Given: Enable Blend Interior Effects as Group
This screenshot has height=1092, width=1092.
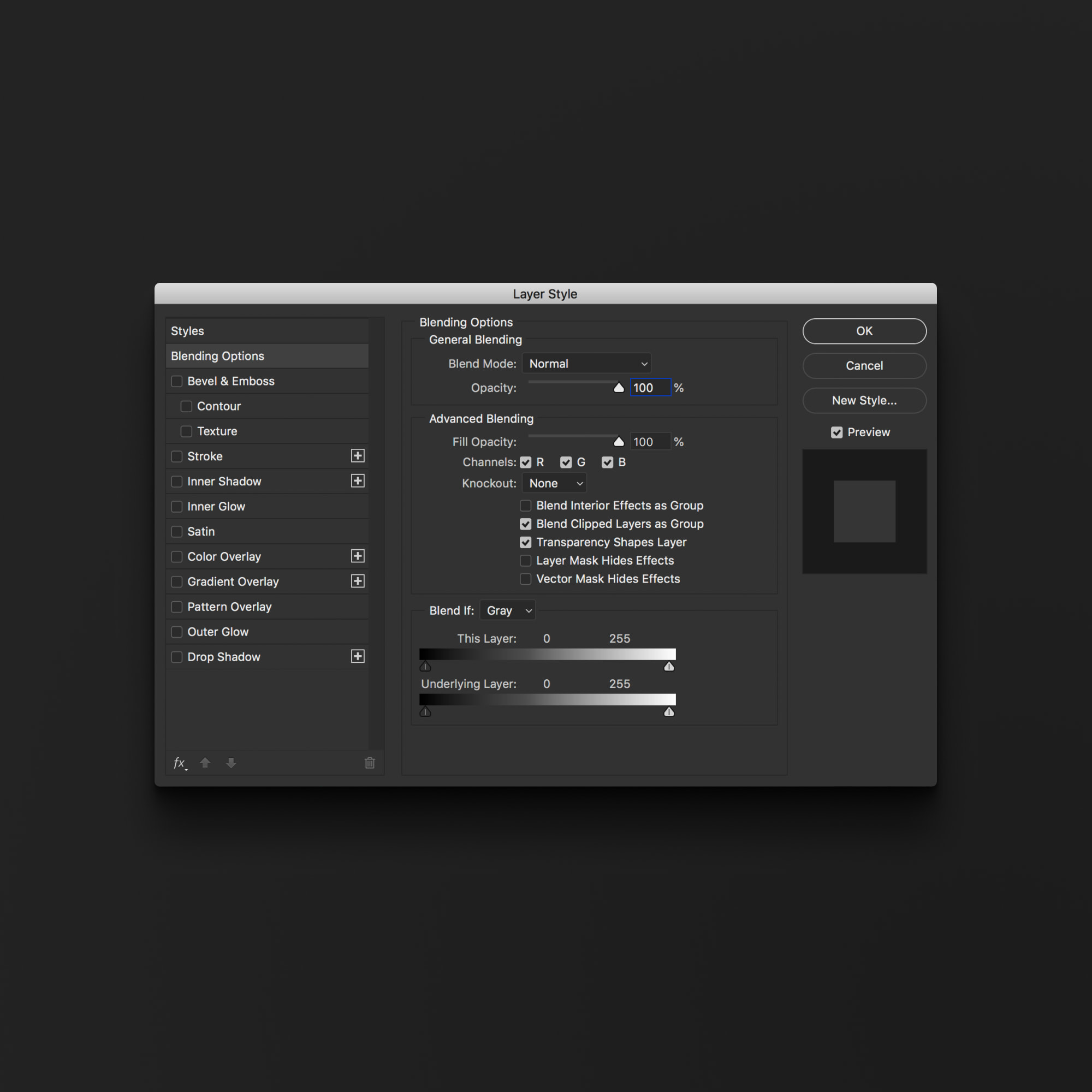Looking at the screenshot, I should coord(526,505).
